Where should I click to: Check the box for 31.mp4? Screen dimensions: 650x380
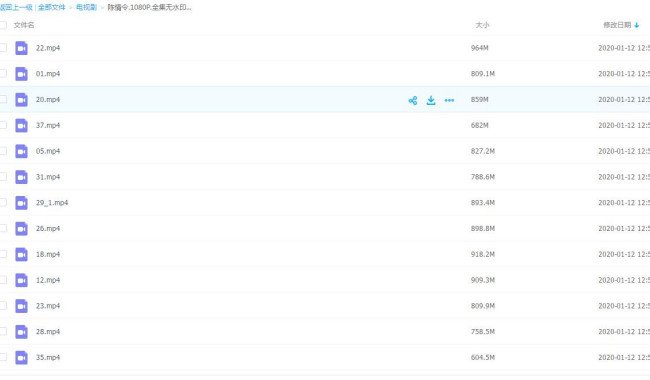[3, 177]
